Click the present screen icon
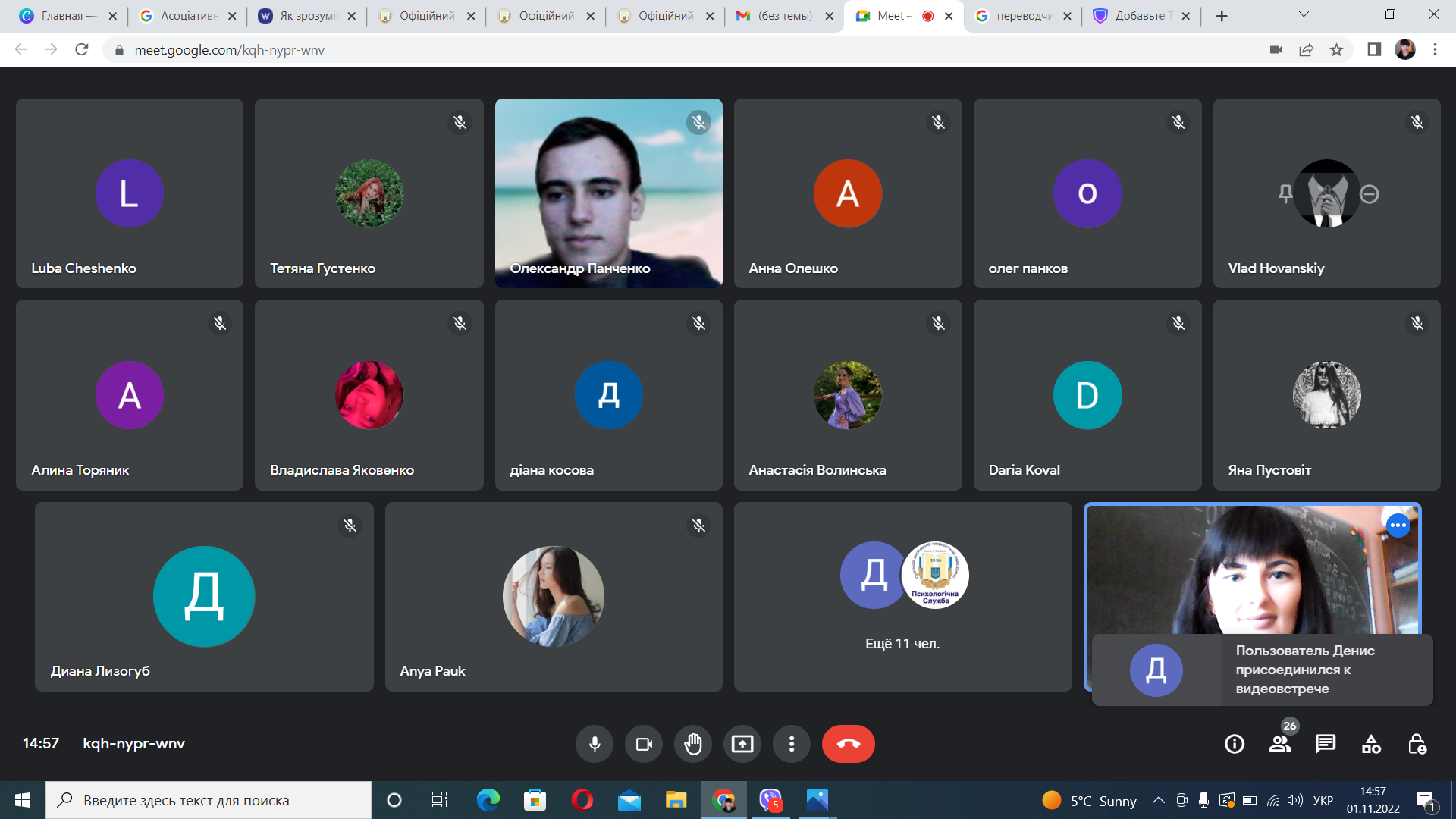The height and width of the screenshot is (819, 1456). tap(742, 744)
